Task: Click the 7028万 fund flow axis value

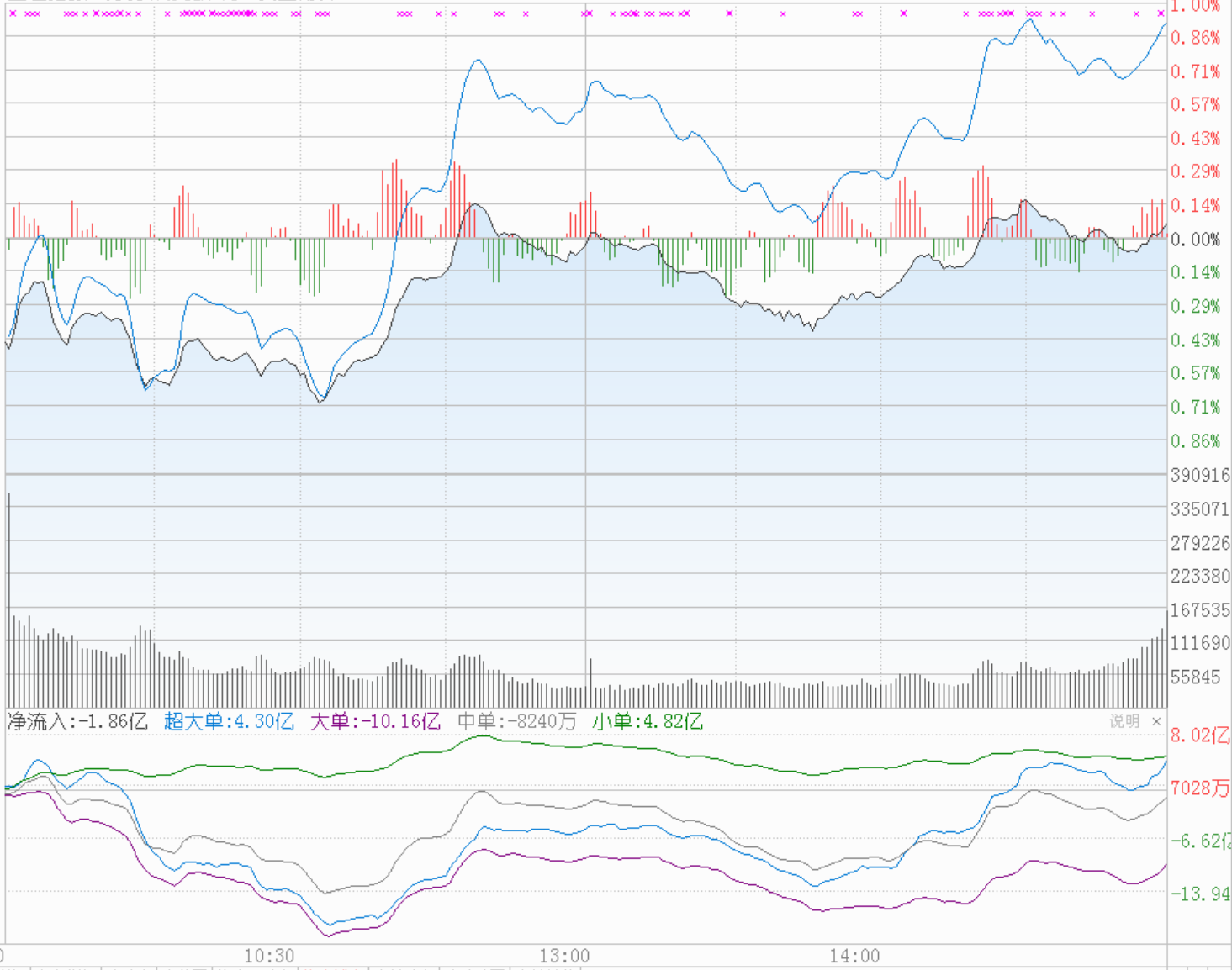Action: point(1200,788)
